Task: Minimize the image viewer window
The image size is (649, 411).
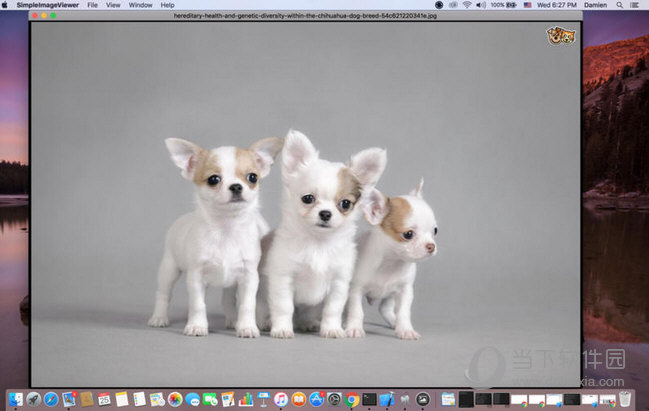Action: (x=44, y=16)
